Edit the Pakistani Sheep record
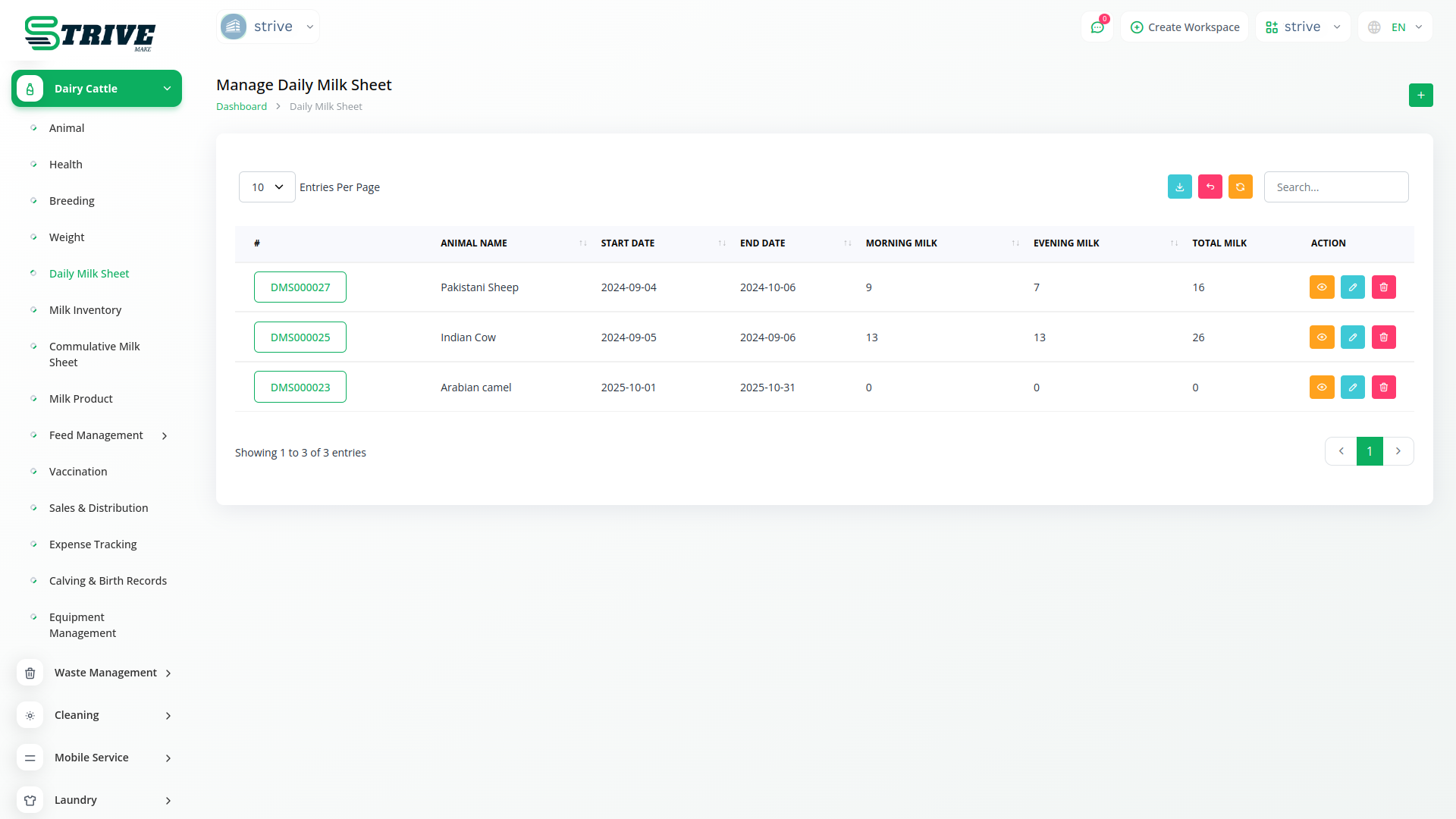The image size is (1456, 819). (x=1352, y=287)
